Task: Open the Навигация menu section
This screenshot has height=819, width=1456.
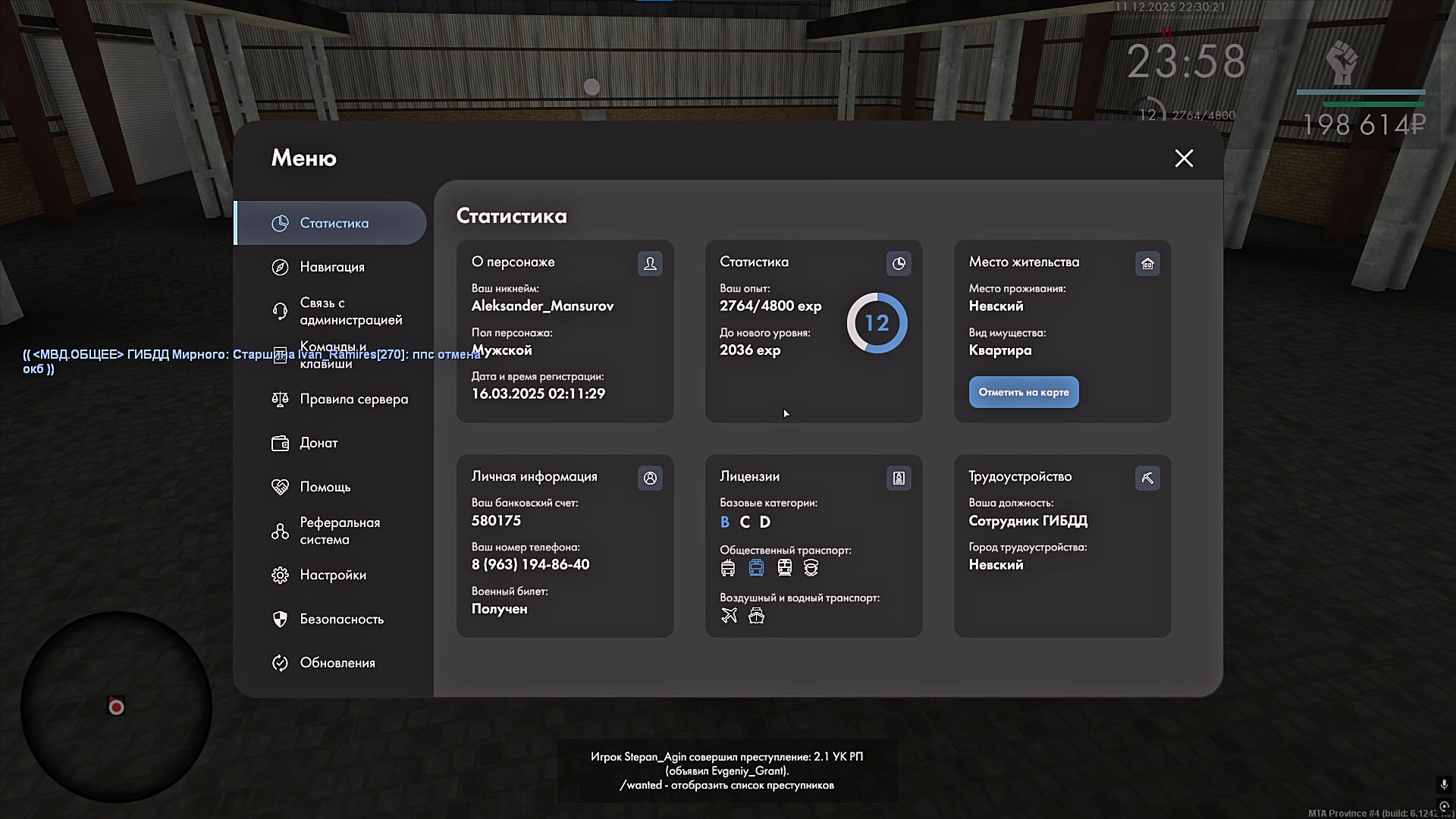Action: pos(331,267)
